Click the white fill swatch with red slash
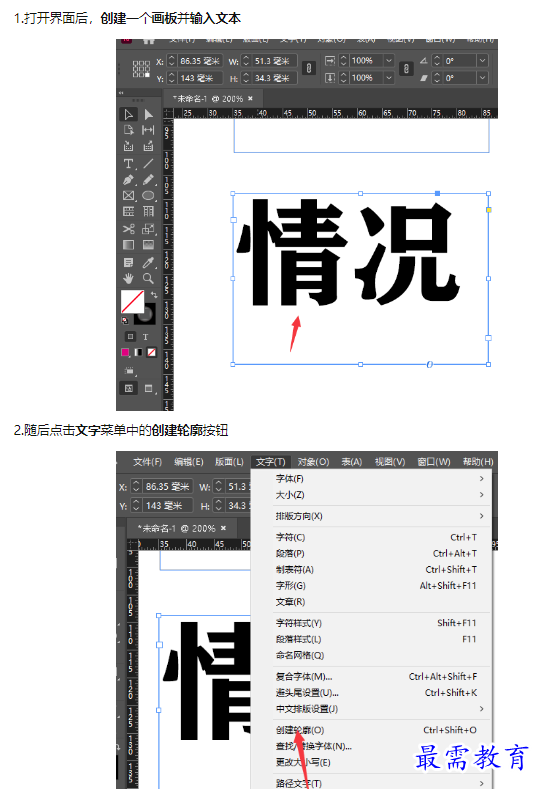 (x=132, y=301)
